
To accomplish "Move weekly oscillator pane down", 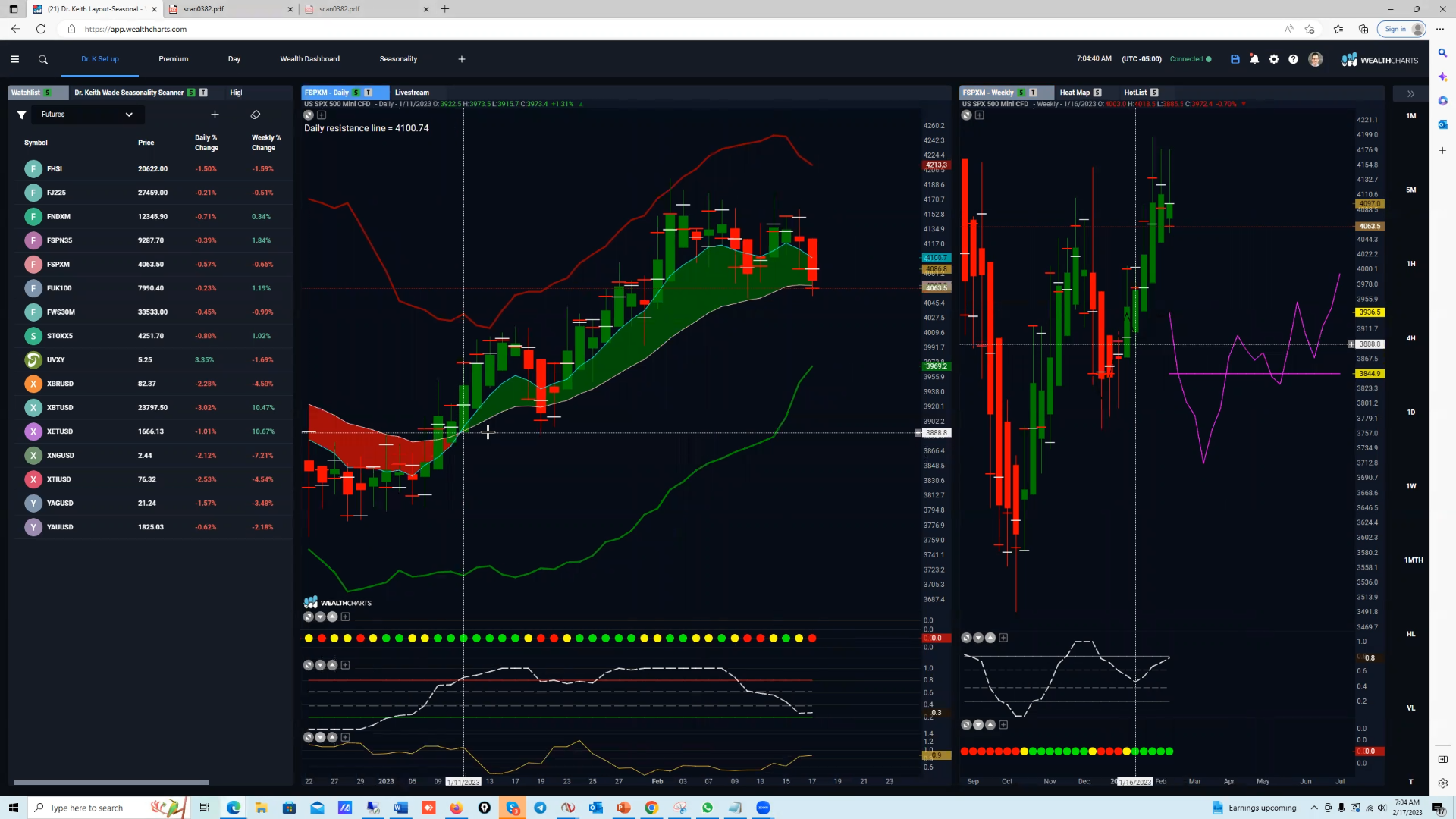I will [978, 638].
